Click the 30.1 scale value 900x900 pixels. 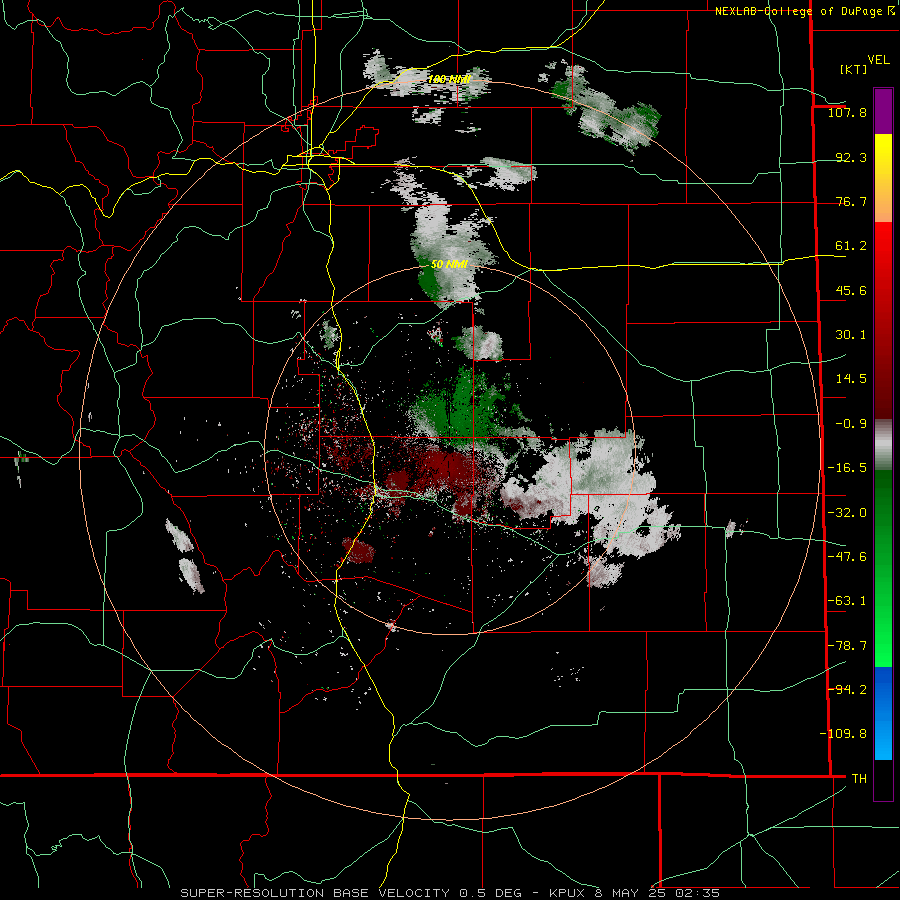click(x=851, y=335)
